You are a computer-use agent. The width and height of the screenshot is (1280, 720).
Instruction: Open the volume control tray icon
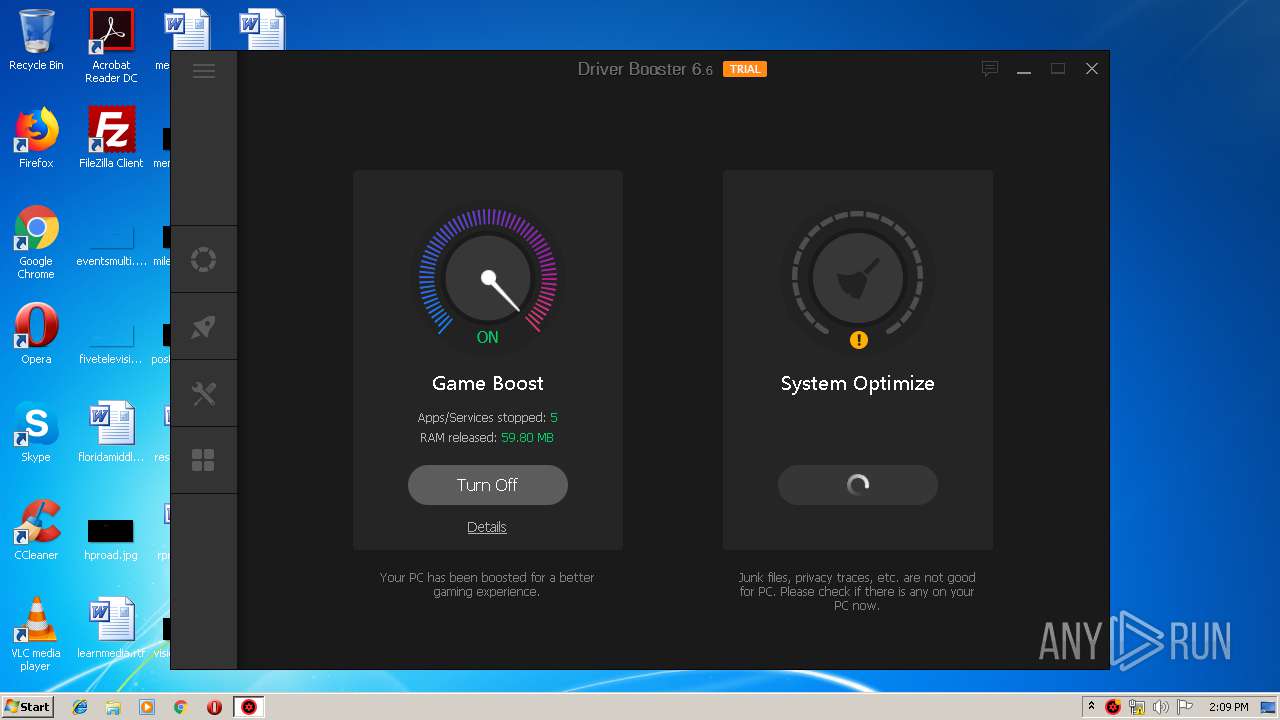click(x=1160, y=707)
